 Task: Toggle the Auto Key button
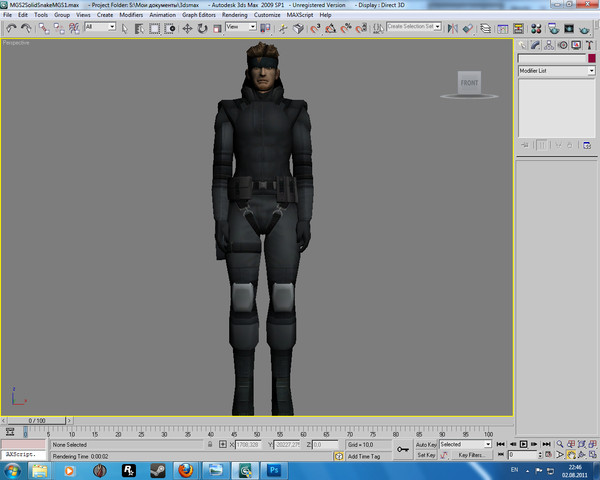[x=426, y=444]
